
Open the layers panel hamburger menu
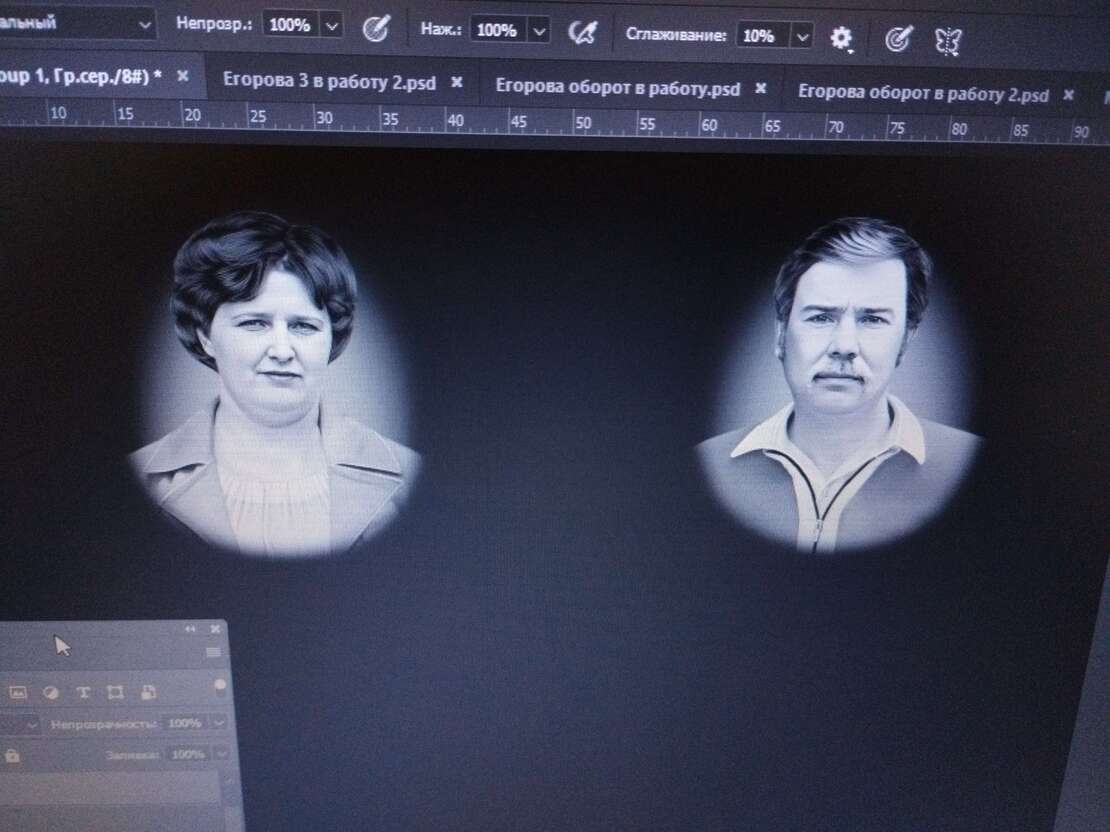(x=212, y=651)
